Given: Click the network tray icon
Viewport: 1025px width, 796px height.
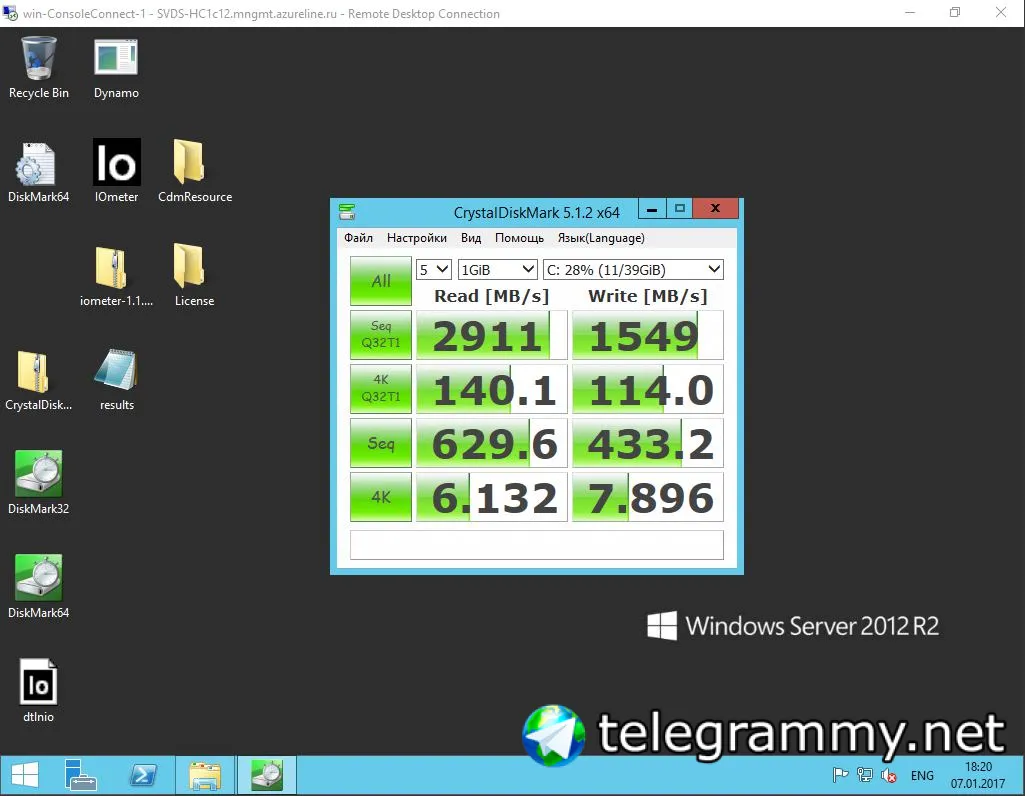Looking at the screenshot, I should click(x=864, y=776).
